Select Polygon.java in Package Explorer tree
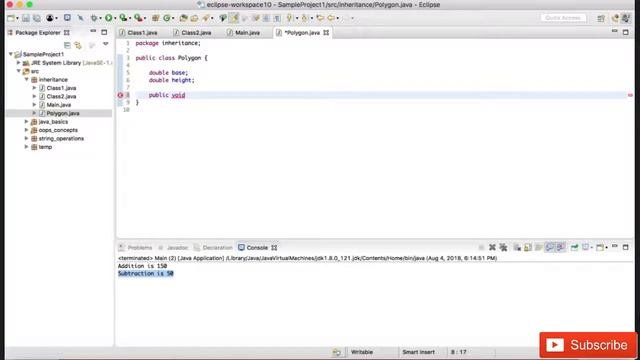 pyautogui.click(x=63, y=113)
